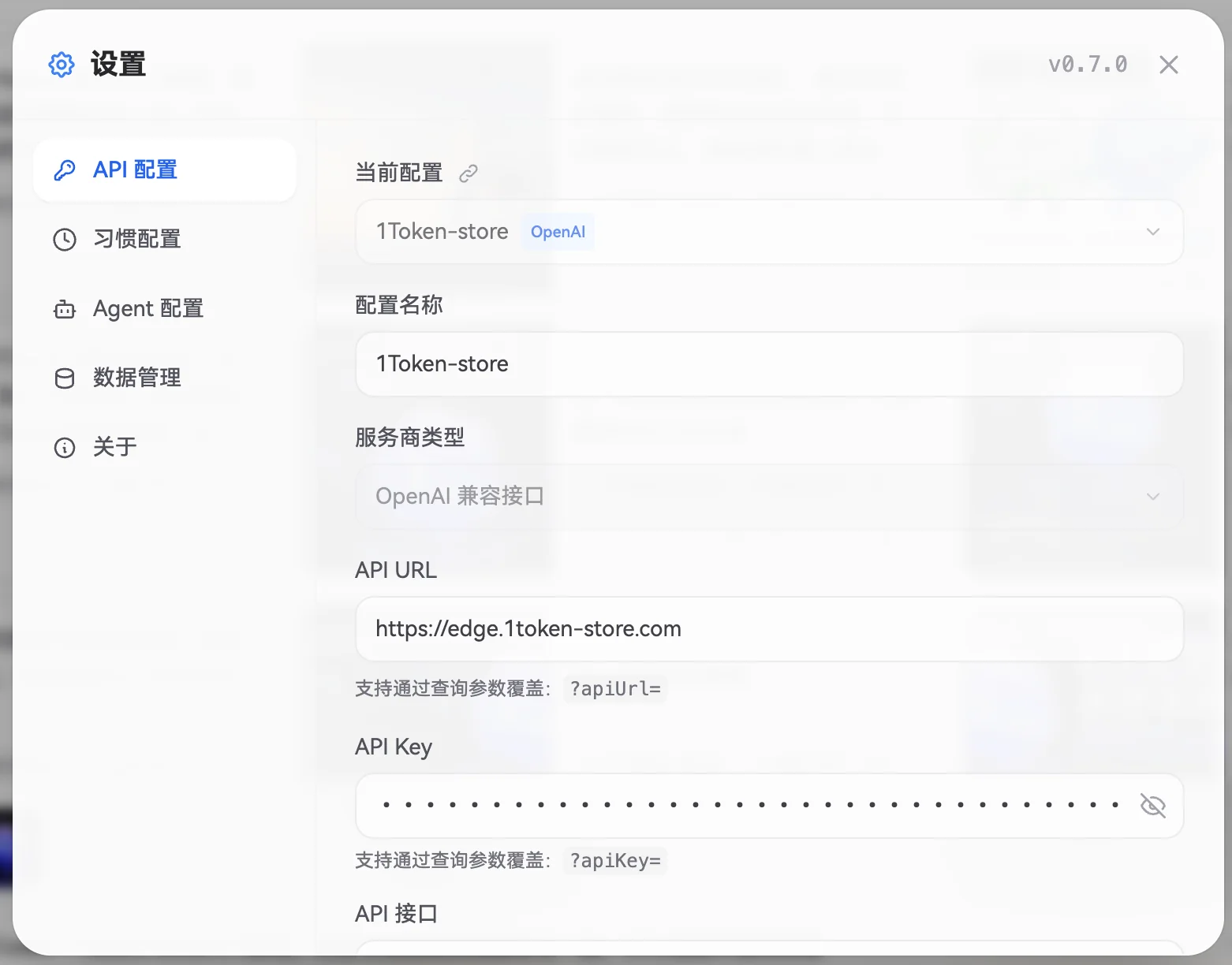Click the ?apiKey= parameter hint
Screen dimensions: 1232x965
(x=615, y=861)
